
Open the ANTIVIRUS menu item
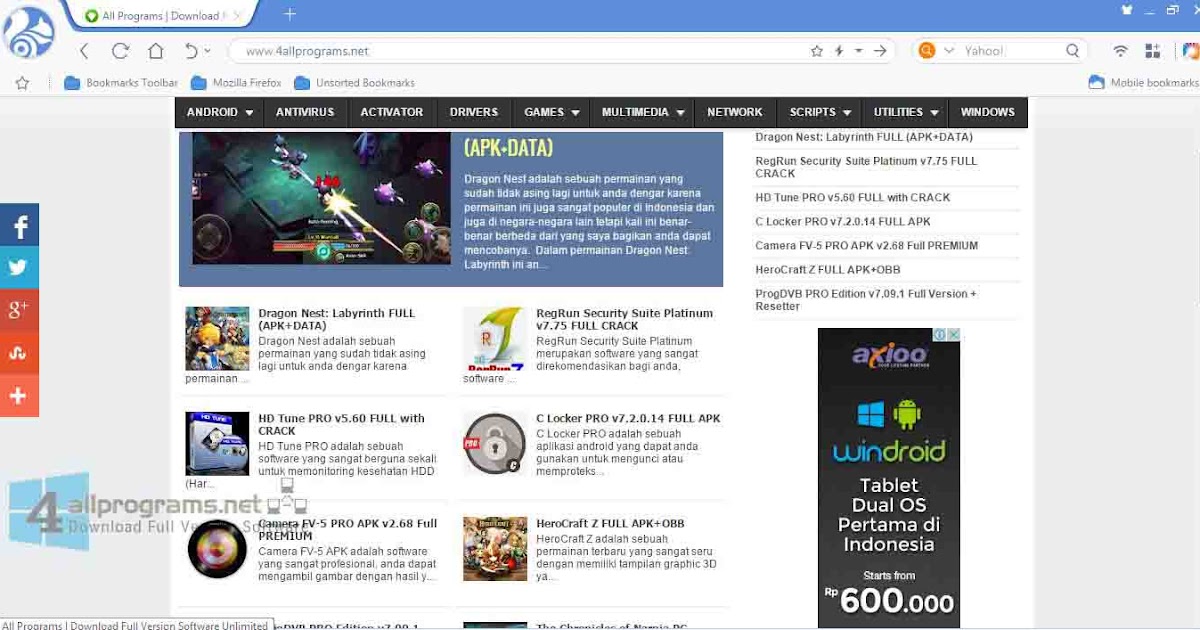pyautogui.click(x=305, y=112)
